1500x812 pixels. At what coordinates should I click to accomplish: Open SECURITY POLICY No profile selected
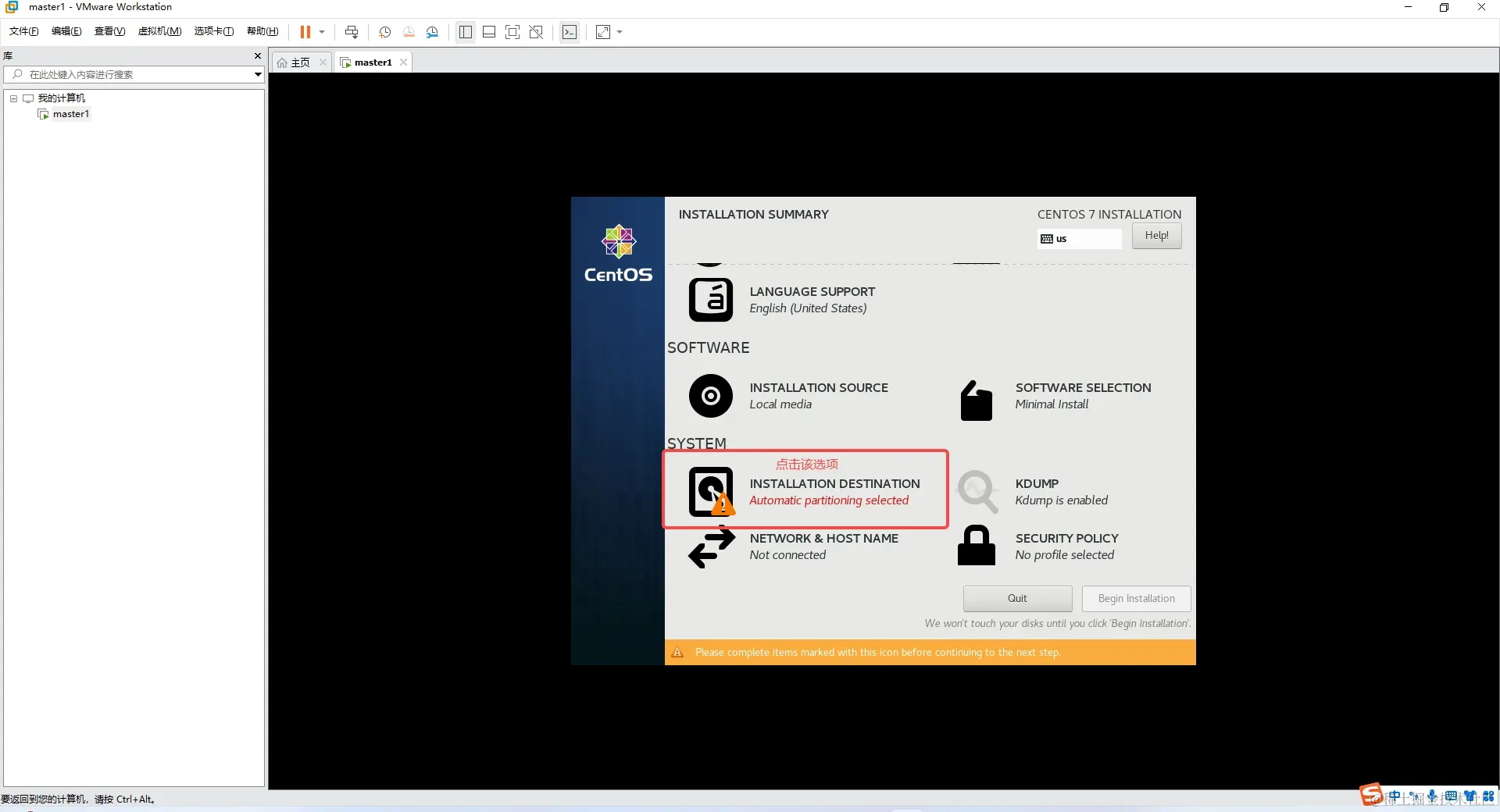click(x=1066, y=547)
